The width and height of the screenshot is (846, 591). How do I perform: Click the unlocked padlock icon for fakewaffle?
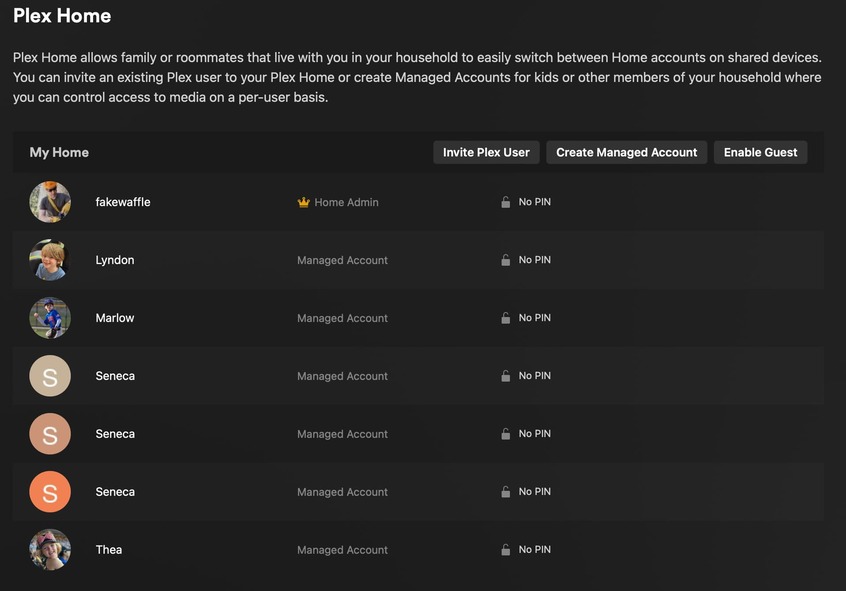click(x=506, y=202)
